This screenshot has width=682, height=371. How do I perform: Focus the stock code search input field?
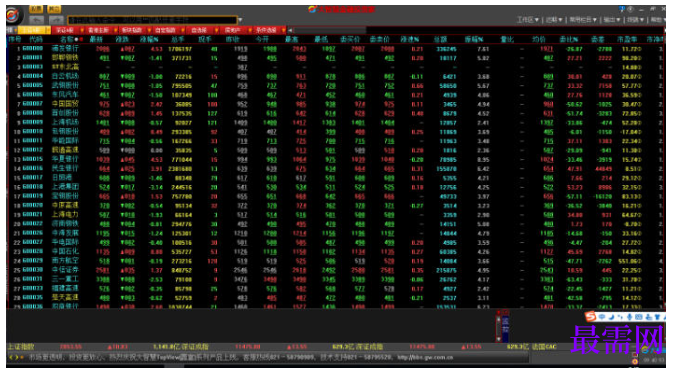click(x=152, y=20)
